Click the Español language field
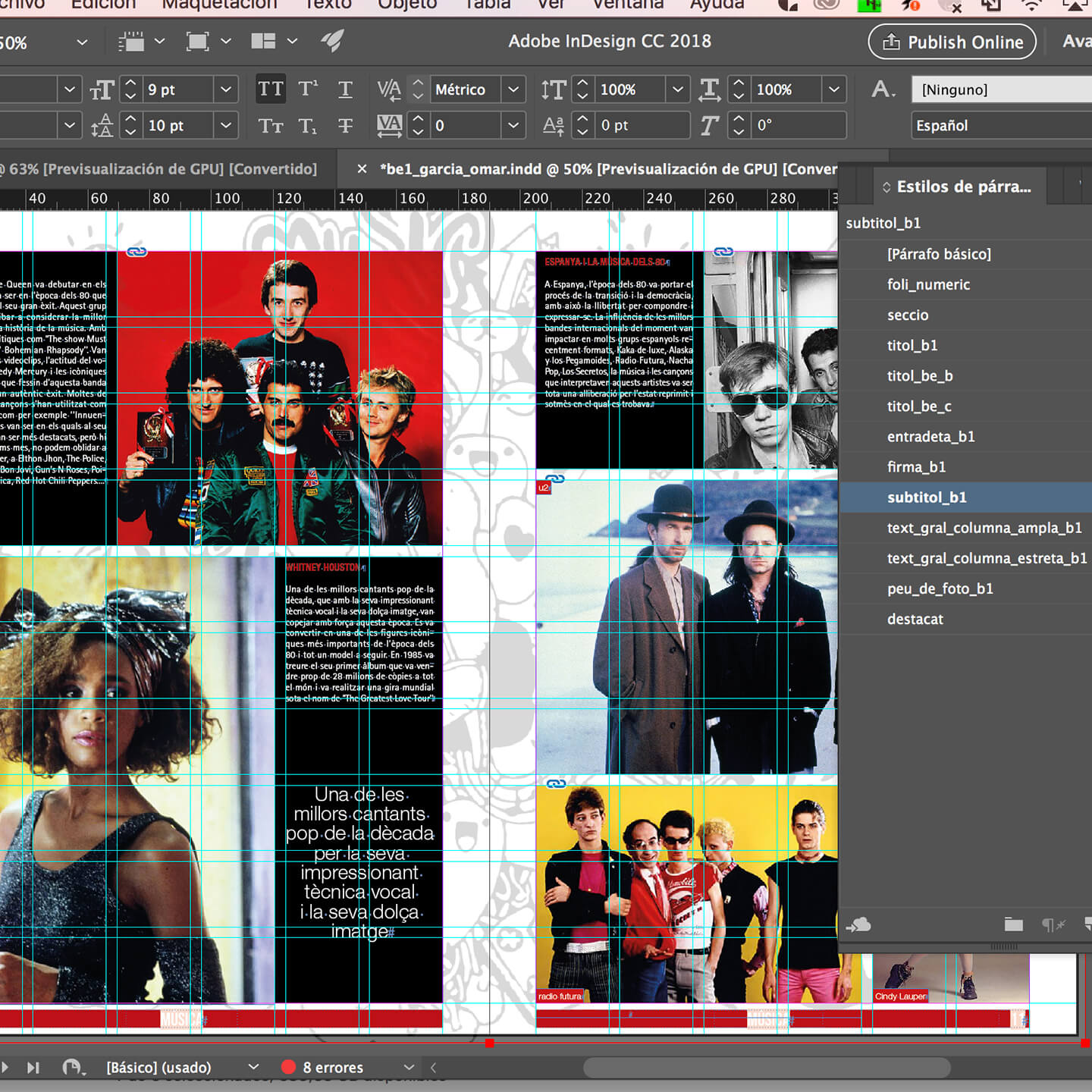The image size is (1092, 1092). pos(1002,125)
